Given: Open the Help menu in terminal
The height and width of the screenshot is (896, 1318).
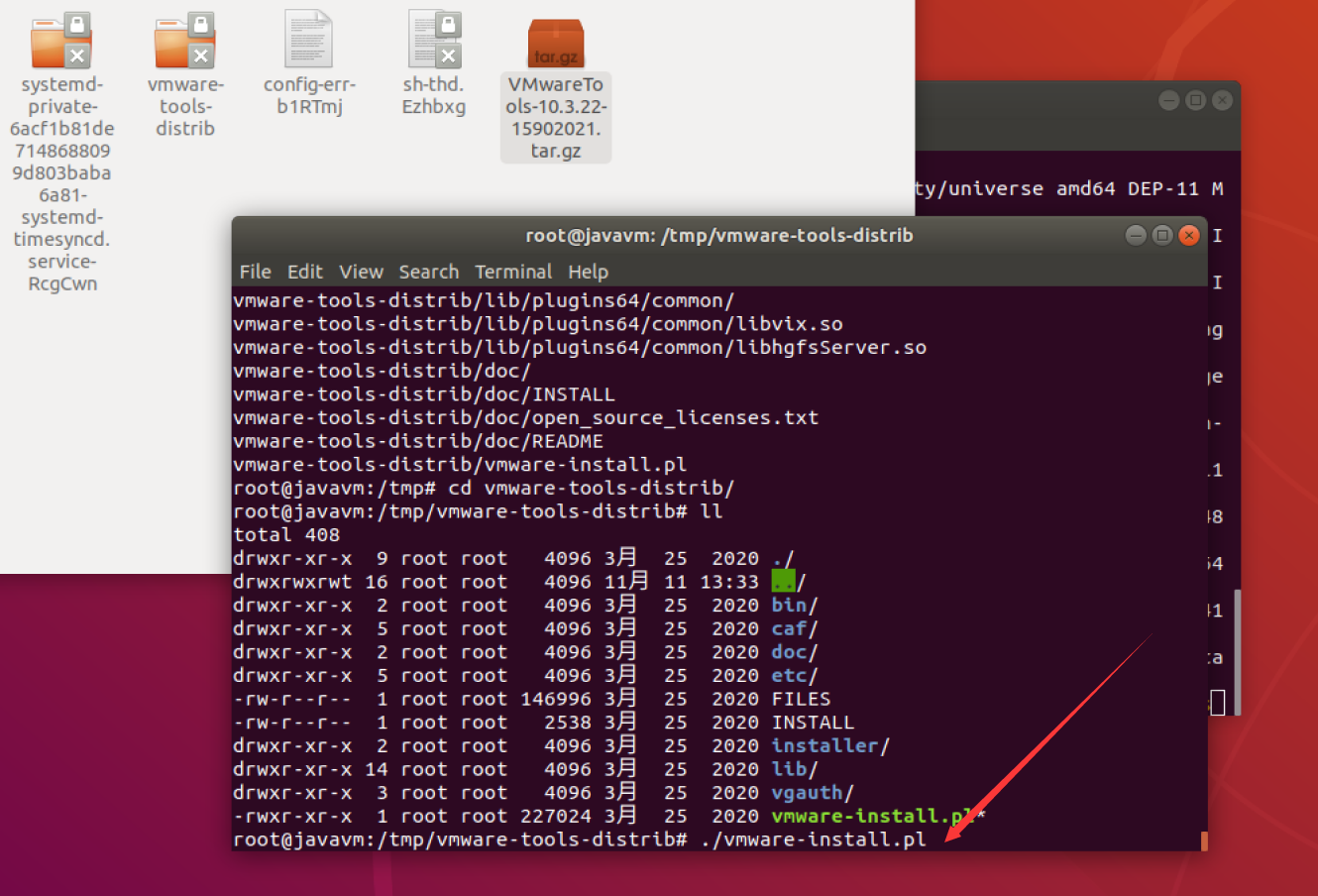Looking at the screenshot, I should [588, 272].
